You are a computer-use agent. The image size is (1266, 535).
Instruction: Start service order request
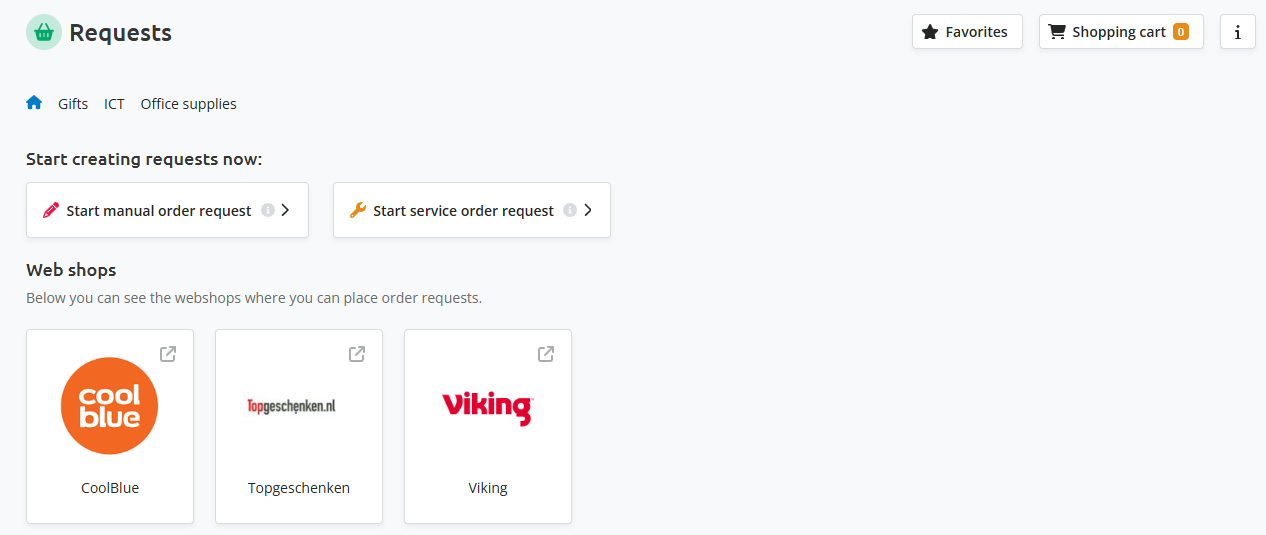tap(463, 211)
